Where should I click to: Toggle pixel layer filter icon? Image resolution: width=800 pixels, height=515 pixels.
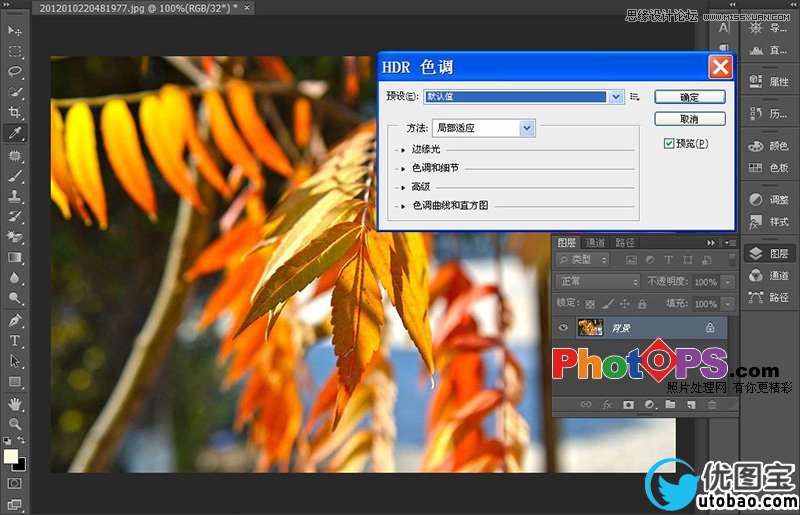631,260
